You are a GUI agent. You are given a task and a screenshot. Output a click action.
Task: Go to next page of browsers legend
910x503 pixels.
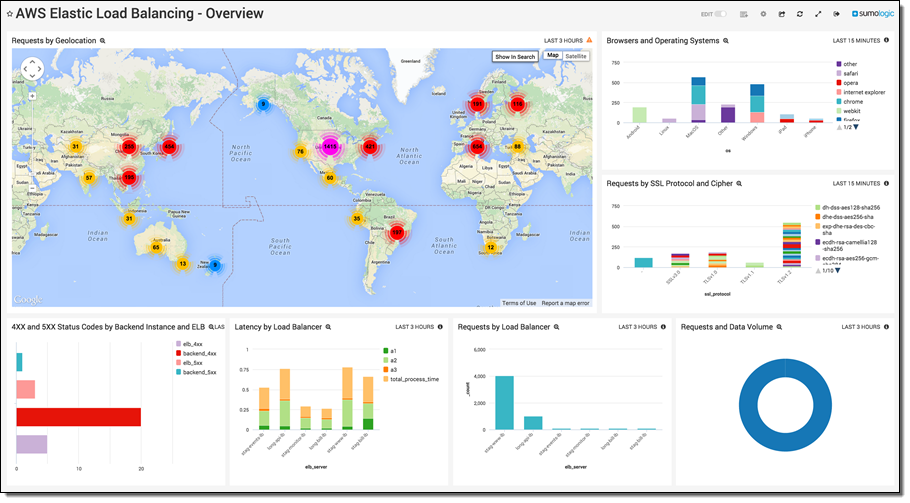click(x=855, y=127)
